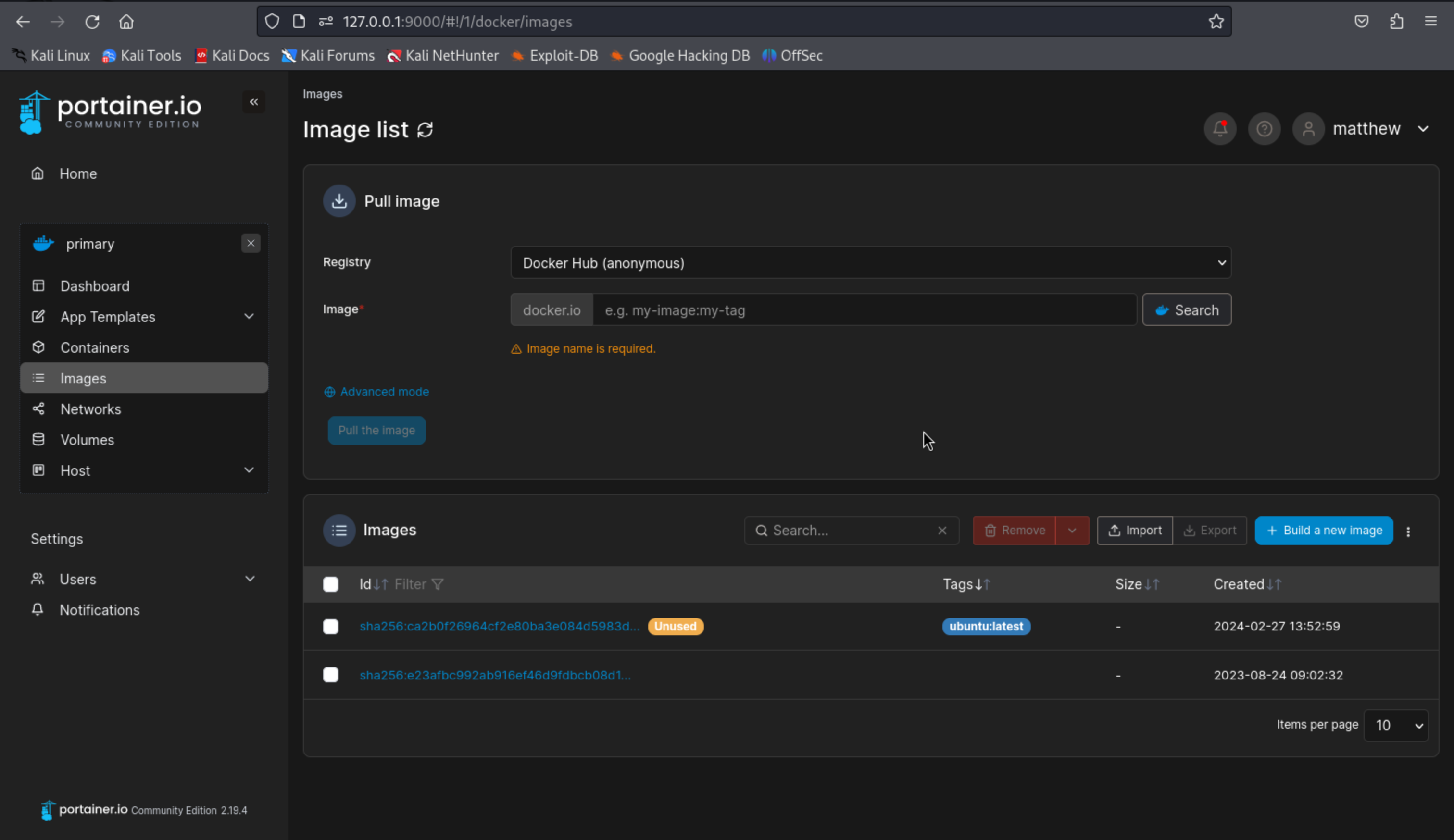Check the ubuntu:latest image row checkbox
1454x840 pixels.
331,626
